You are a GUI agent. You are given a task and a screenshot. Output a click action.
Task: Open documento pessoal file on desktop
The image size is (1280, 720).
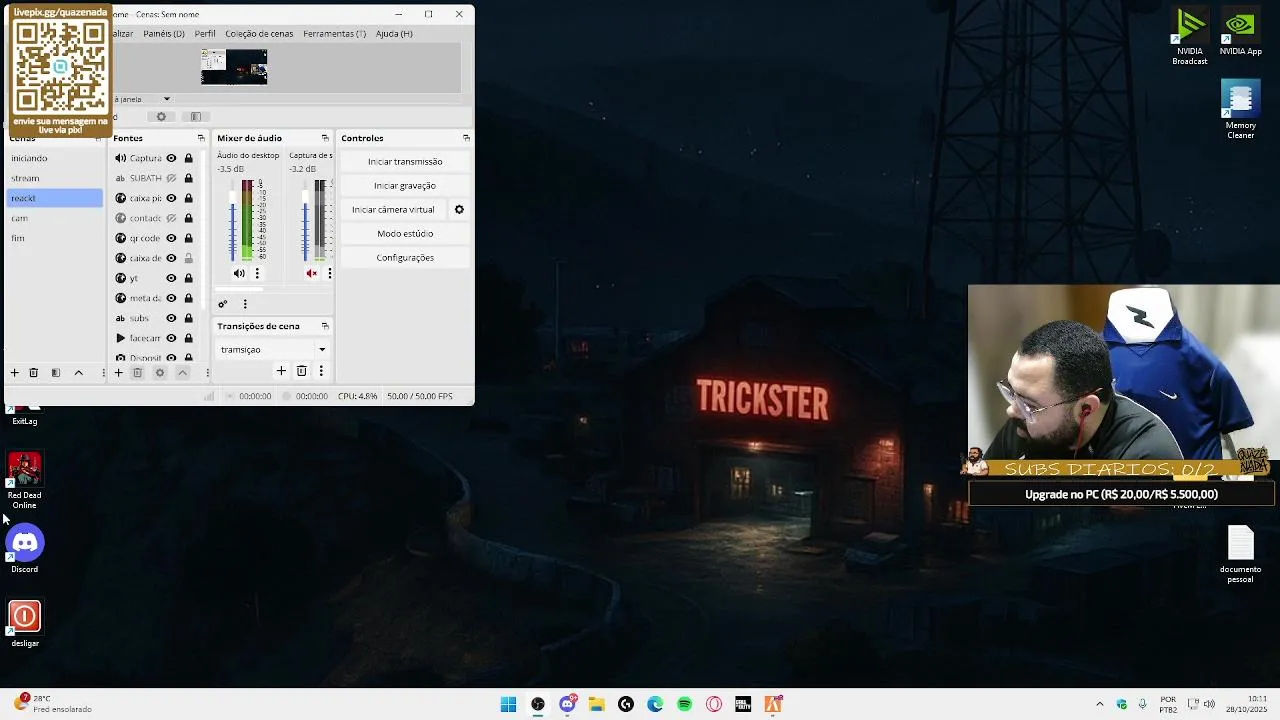point(1241,555)
